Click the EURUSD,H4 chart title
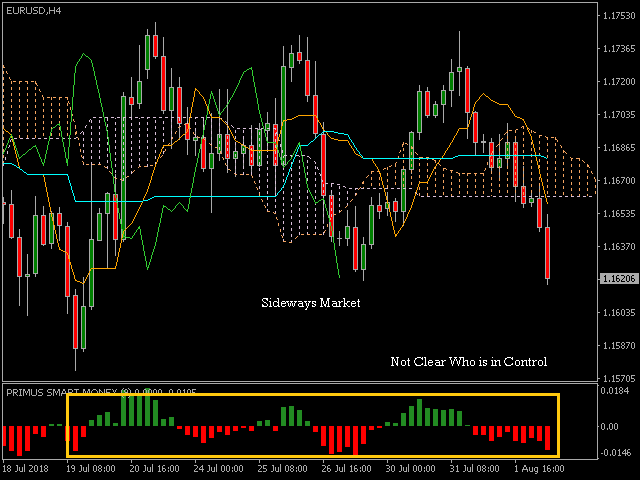The width and height of the screenshot is (640, 480). [33, 11]
